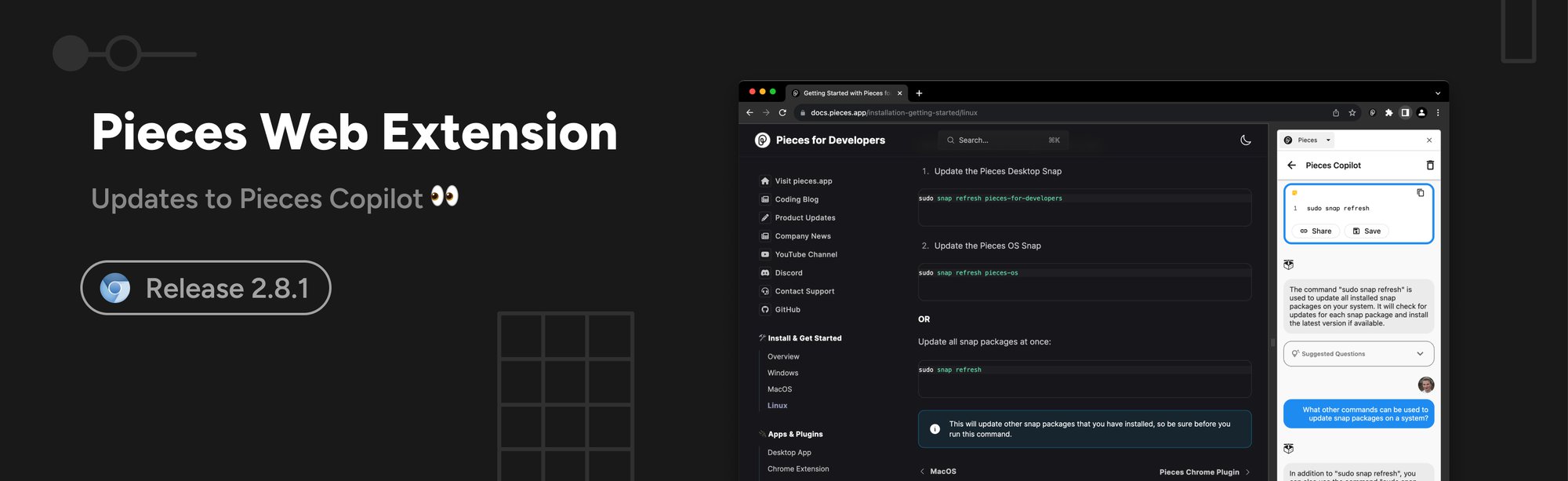Select Overview in the docs sidebar
The height and width of the screenshot is (481, 1568).
(783, 357)
